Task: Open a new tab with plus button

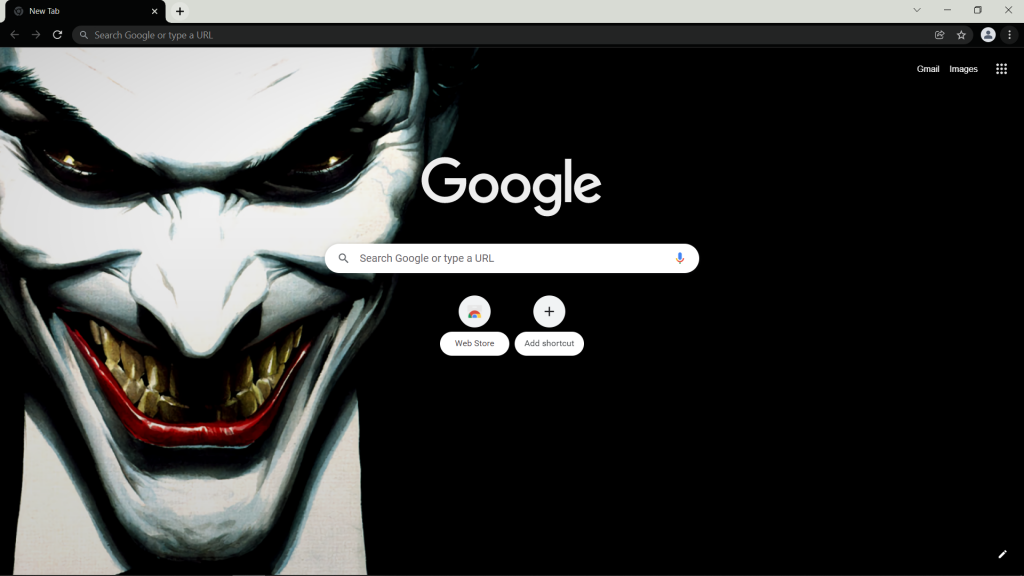Action: 180,11
